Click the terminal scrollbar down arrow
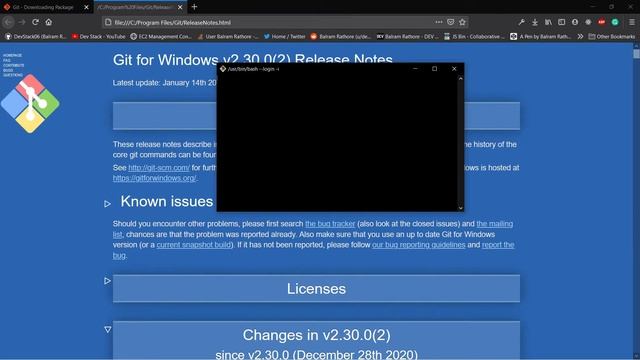 [x=460, y=208]
